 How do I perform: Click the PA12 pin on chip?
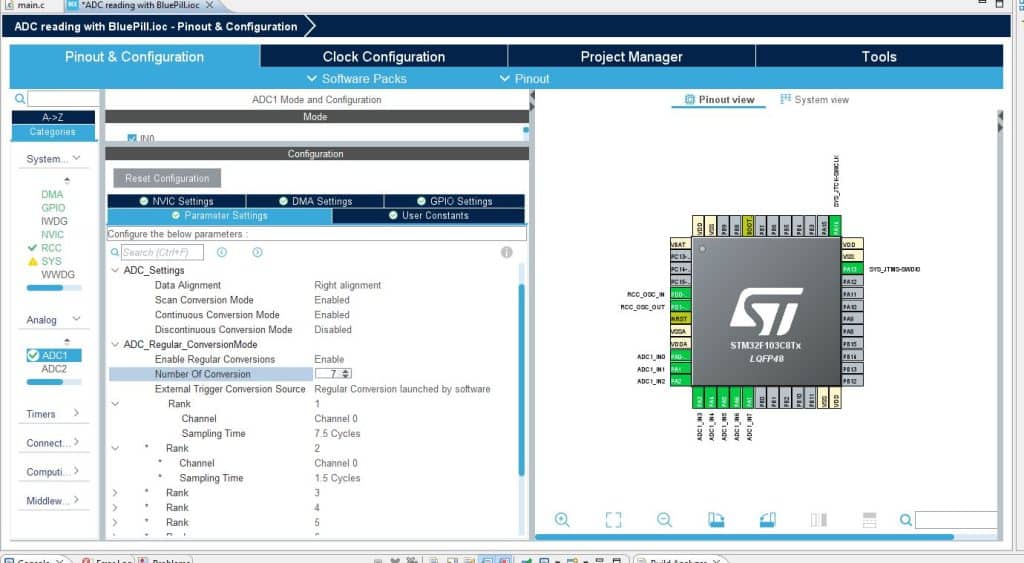tap(852, 282)
